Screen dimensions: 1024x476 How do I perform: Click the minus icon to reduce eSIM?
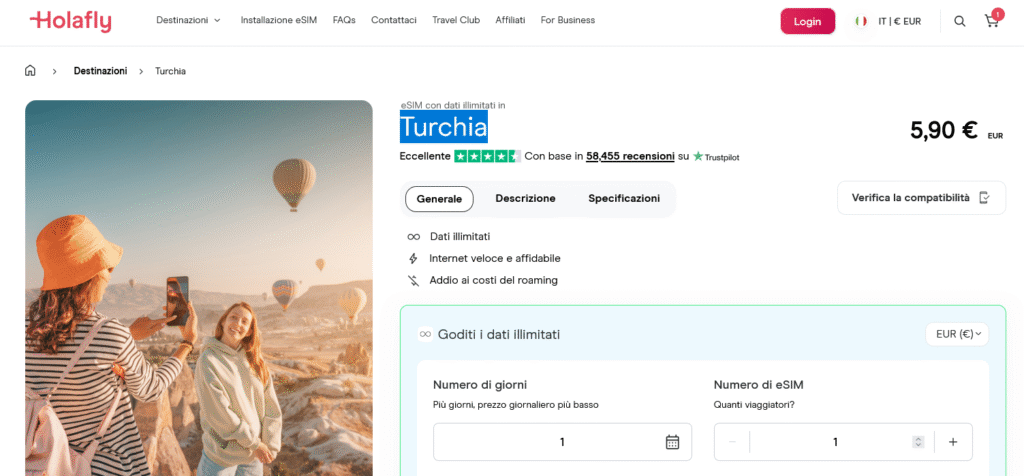coord(732,442)
